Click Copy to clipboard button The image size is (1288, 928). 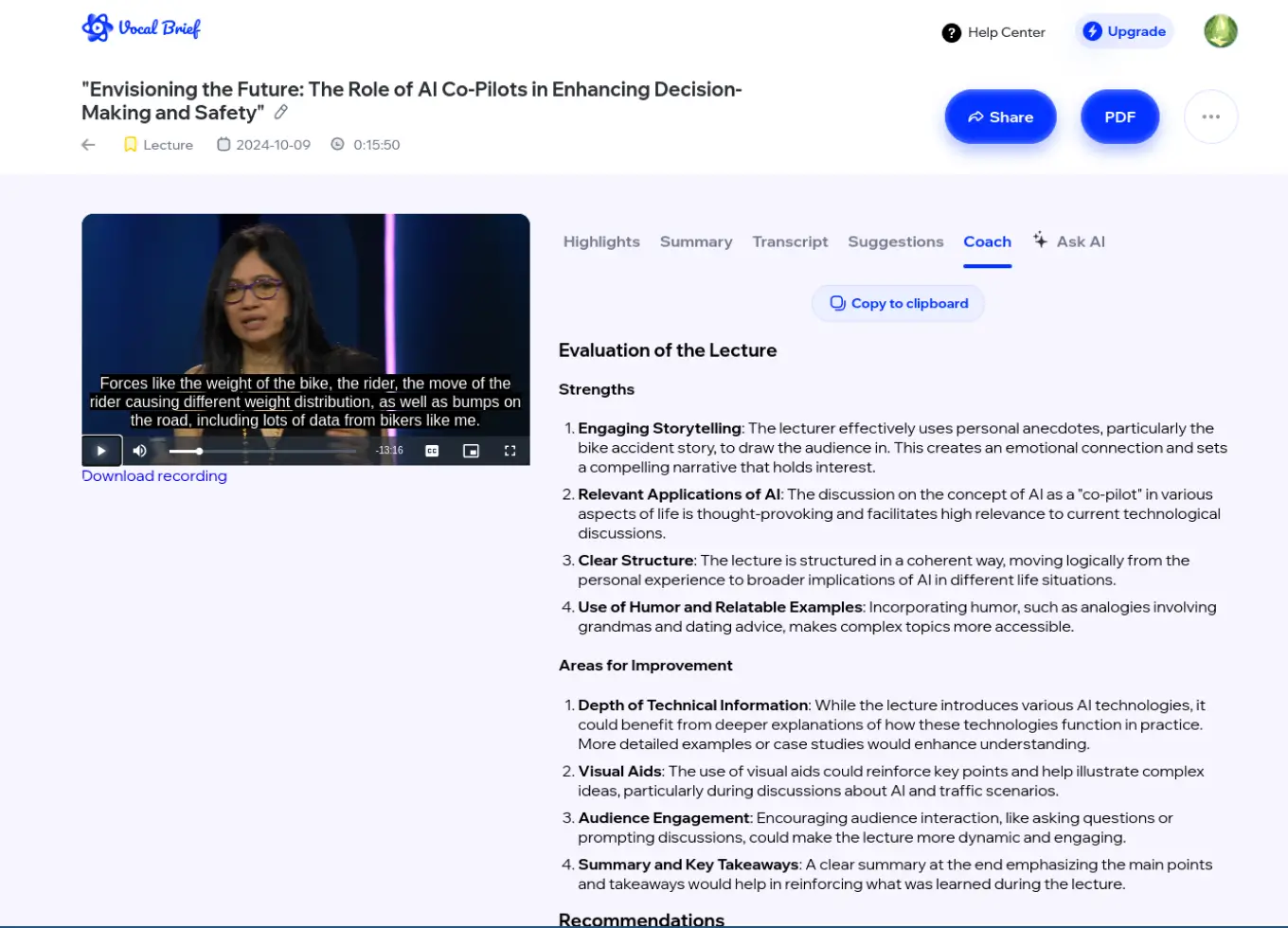898,304
